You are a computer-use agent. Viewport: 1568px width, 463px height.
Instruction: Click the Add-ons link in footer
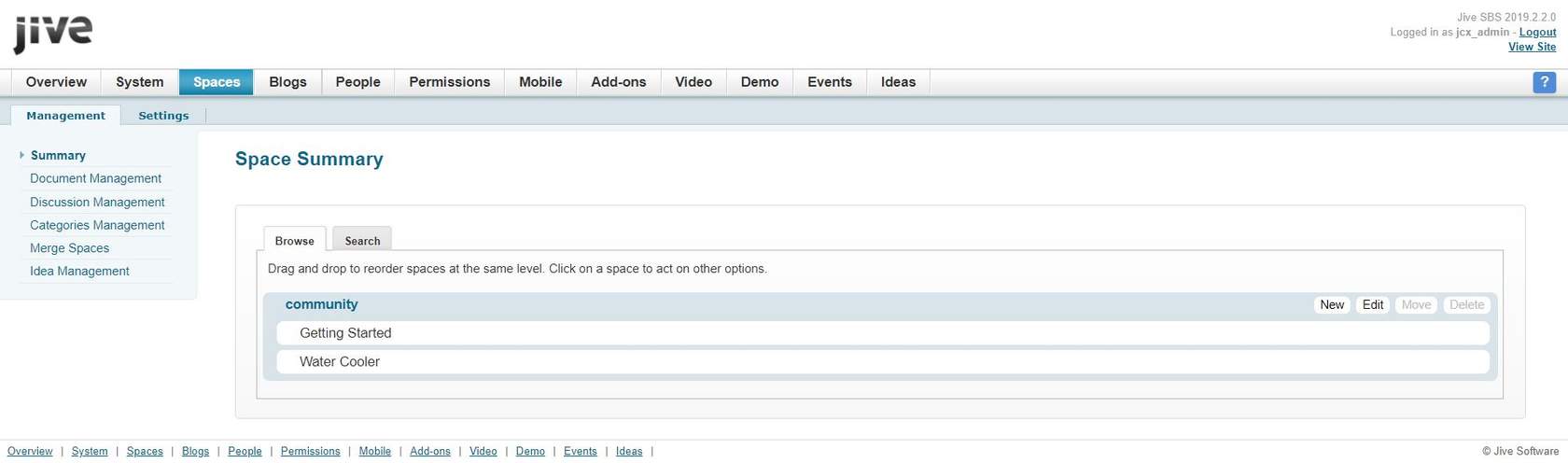pos(430,451)
